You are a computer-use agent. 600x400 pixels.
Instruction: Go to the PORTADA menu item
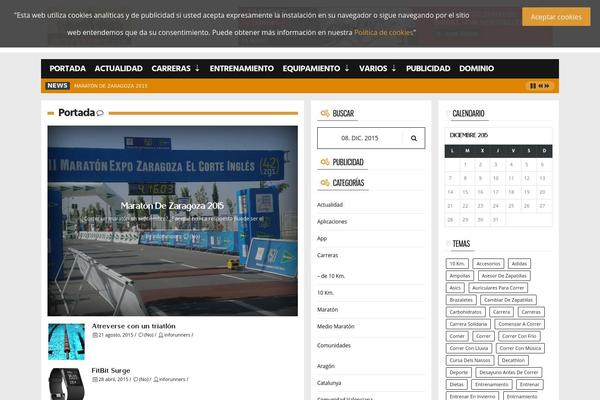click(x=67, y=69)
